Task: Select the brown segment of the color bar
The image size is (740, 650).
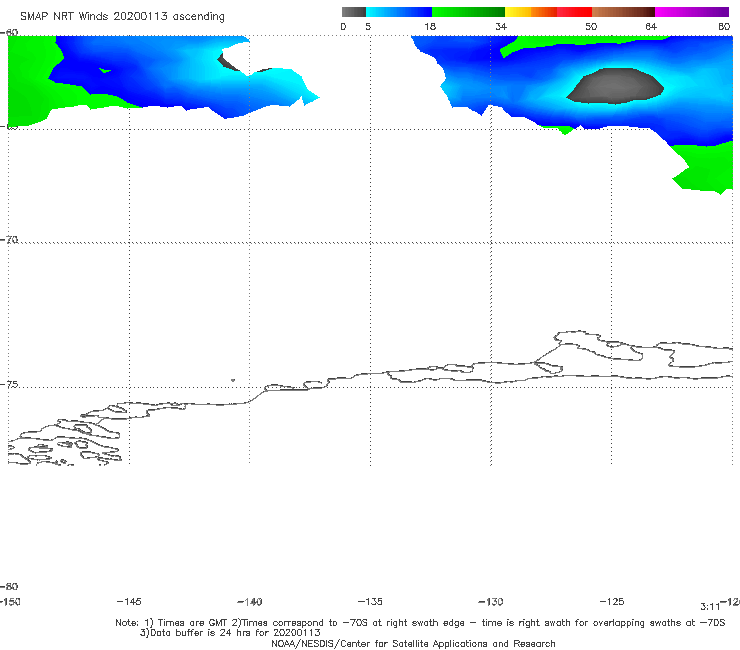Action: coord(623,12)
